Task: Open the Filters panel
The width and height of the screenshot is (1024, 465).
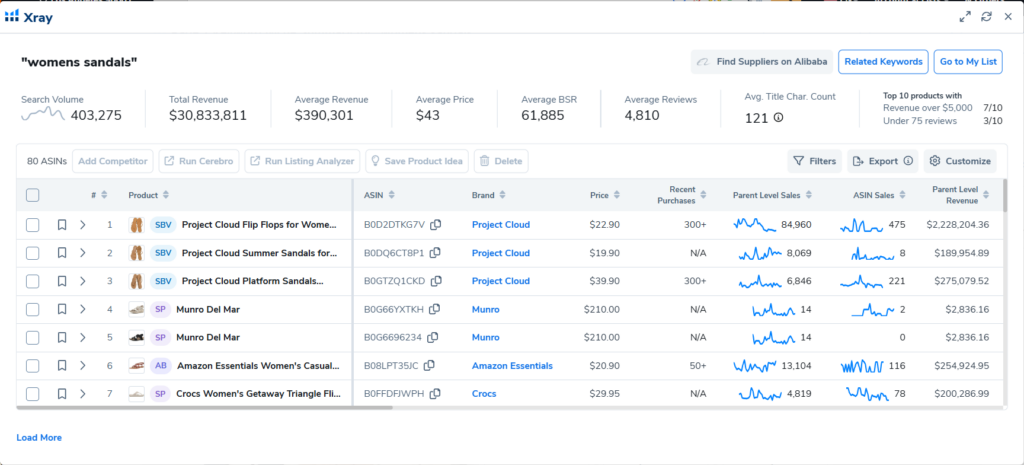Action: (x=814, y=161)
